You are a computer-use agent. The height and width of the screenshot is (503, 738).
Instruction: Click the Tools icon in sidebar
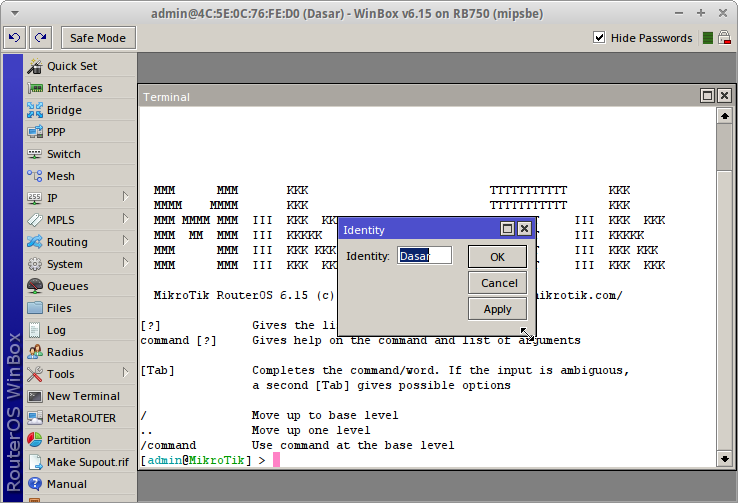pyautogui.click(x=34, y=374)
